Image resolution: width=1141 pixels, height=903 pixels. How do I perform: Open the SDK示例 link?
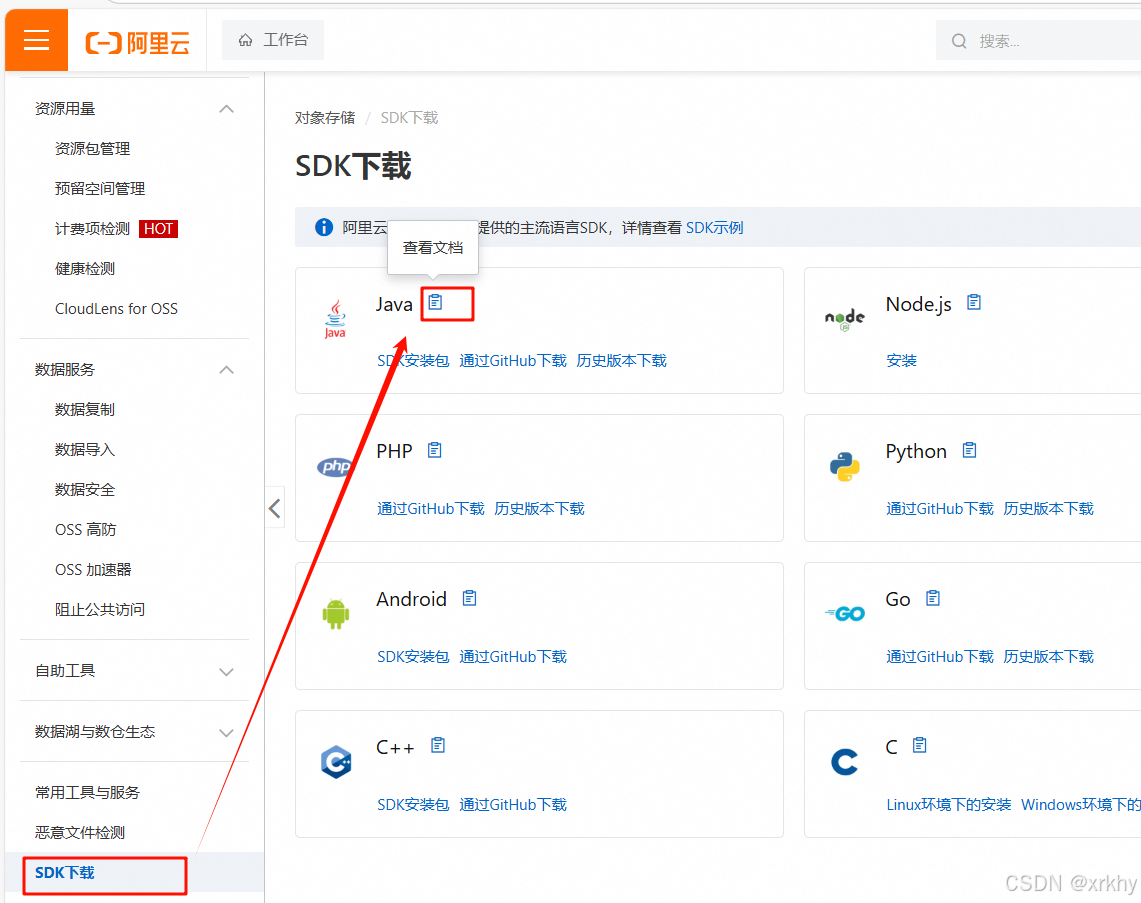(x=715, y=228)
